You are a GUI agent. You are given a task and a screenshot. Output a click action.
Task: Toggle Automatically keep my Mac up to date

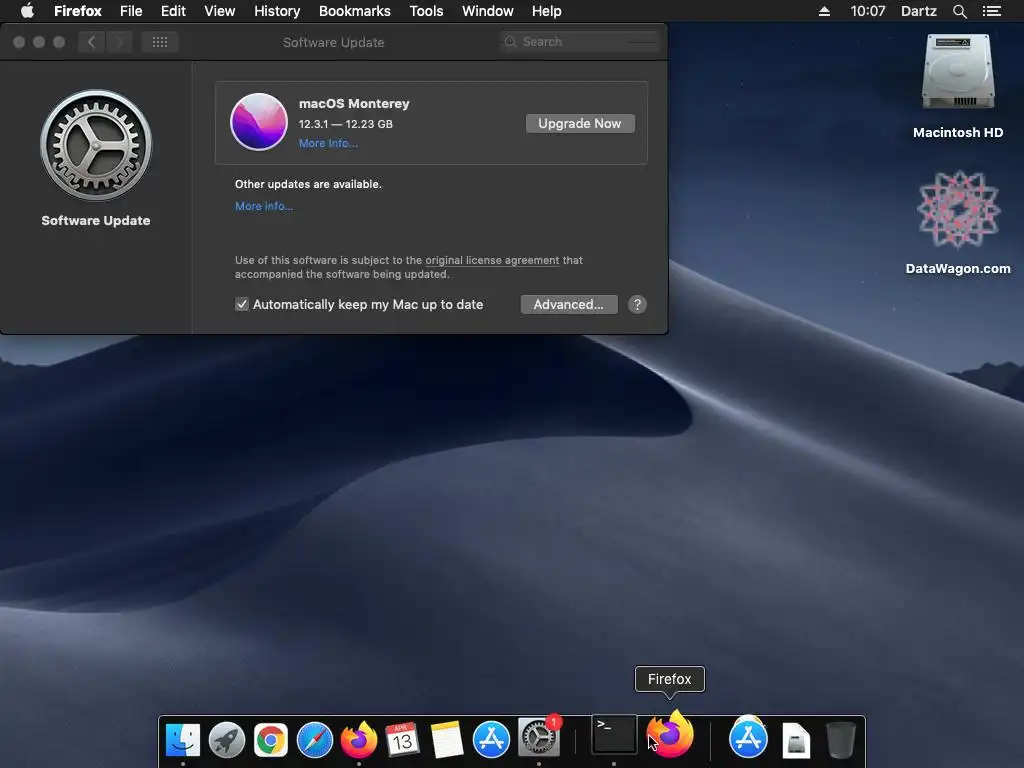242,304
